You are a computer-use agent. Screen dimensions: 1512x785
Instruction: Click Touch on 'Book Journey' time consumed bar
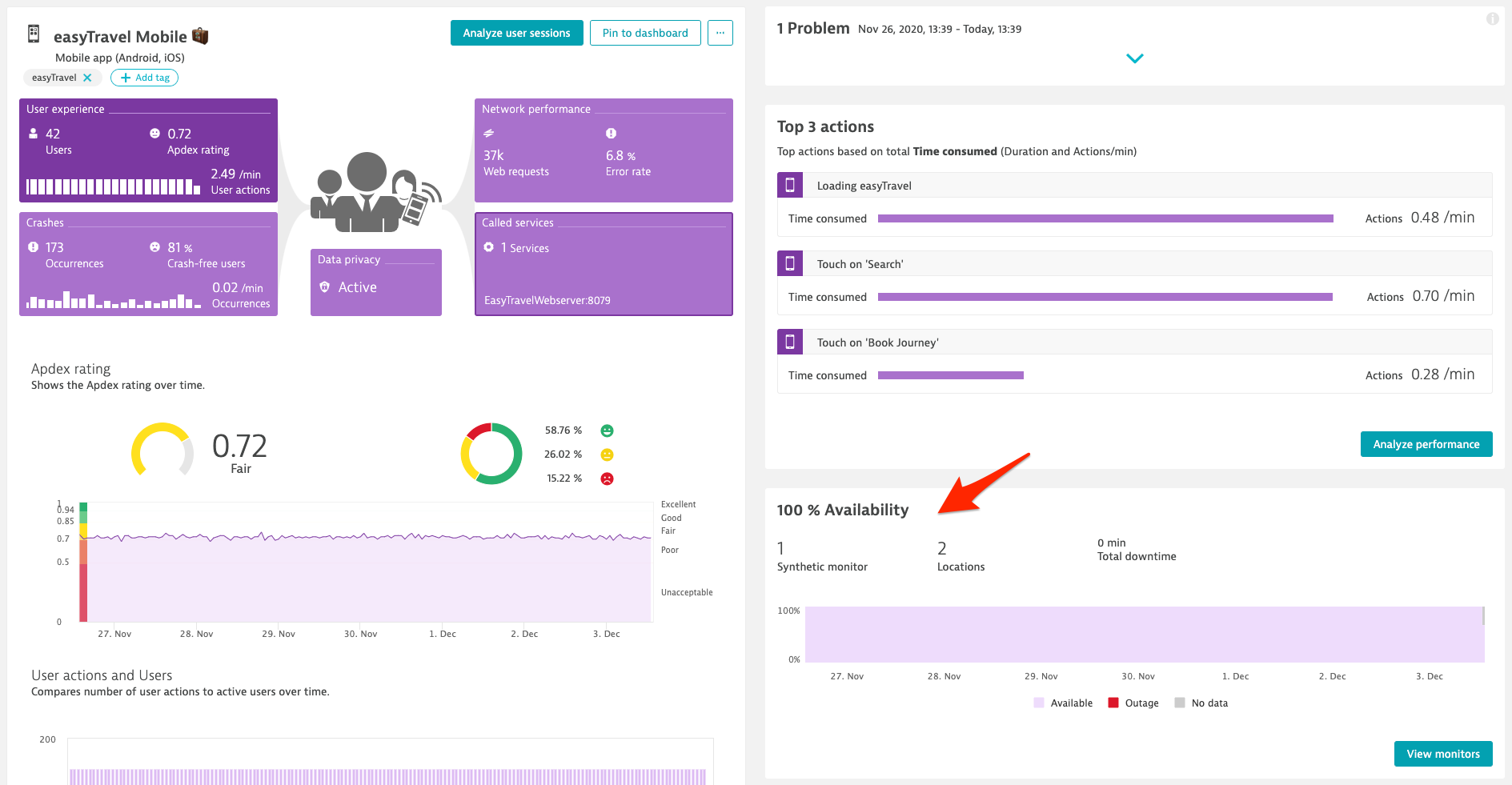(951, 375)
